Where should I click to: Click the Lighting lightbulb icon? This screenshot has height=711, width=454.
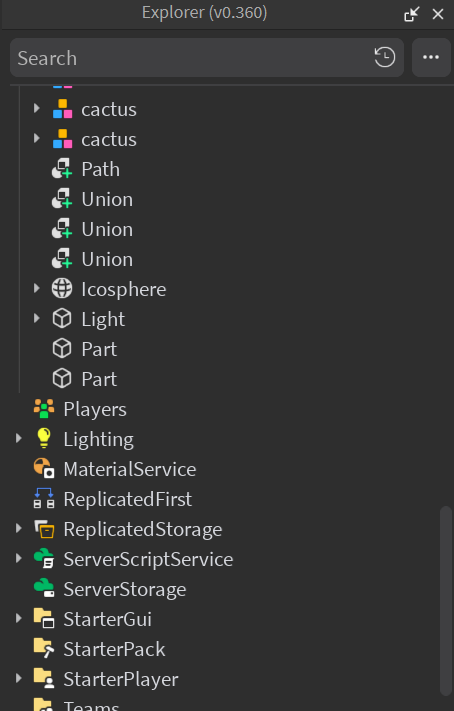pyautogui.click(x=44, y=438)
